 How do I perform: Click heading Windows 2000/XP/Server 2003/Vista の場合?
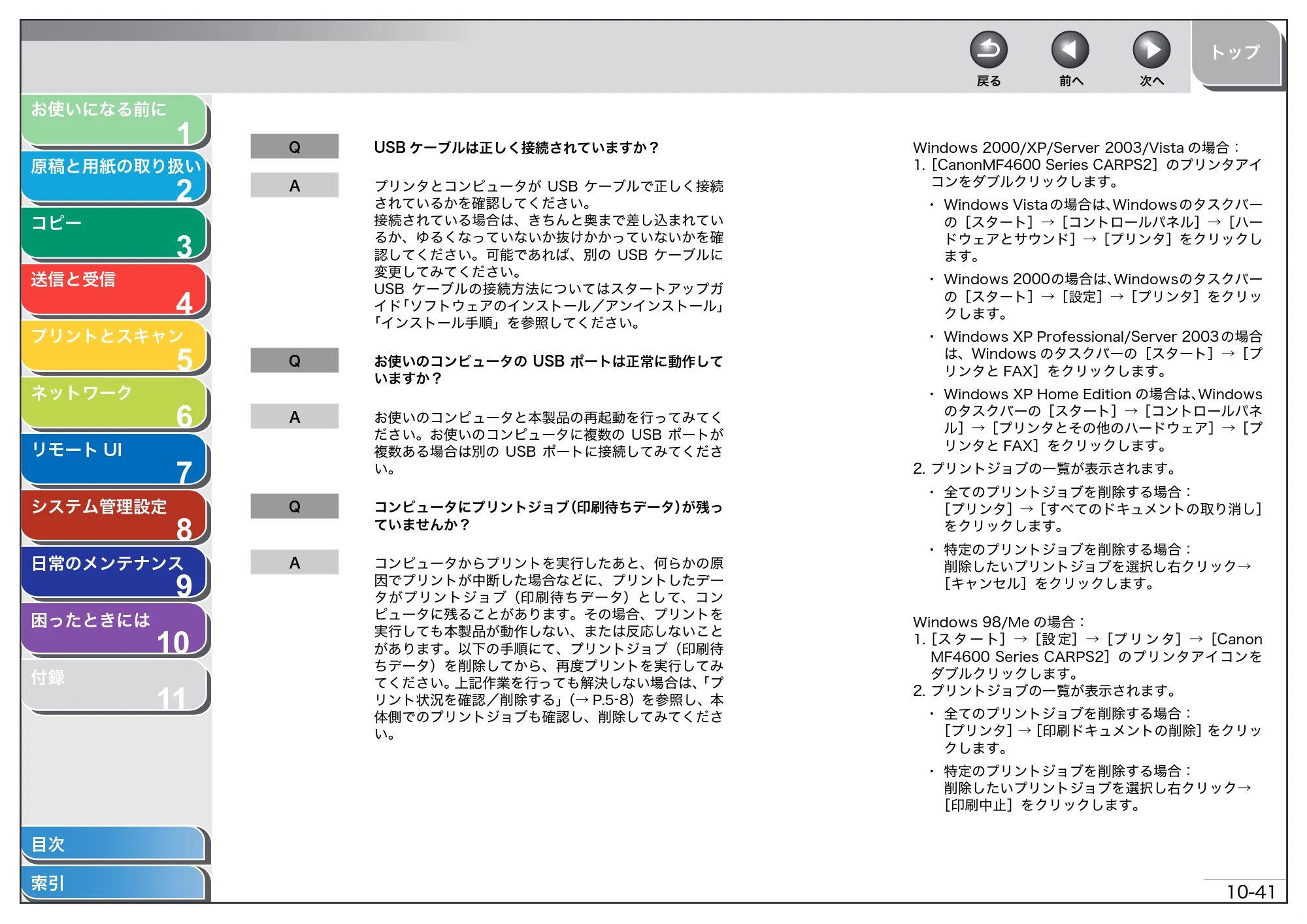(1076, 148)
